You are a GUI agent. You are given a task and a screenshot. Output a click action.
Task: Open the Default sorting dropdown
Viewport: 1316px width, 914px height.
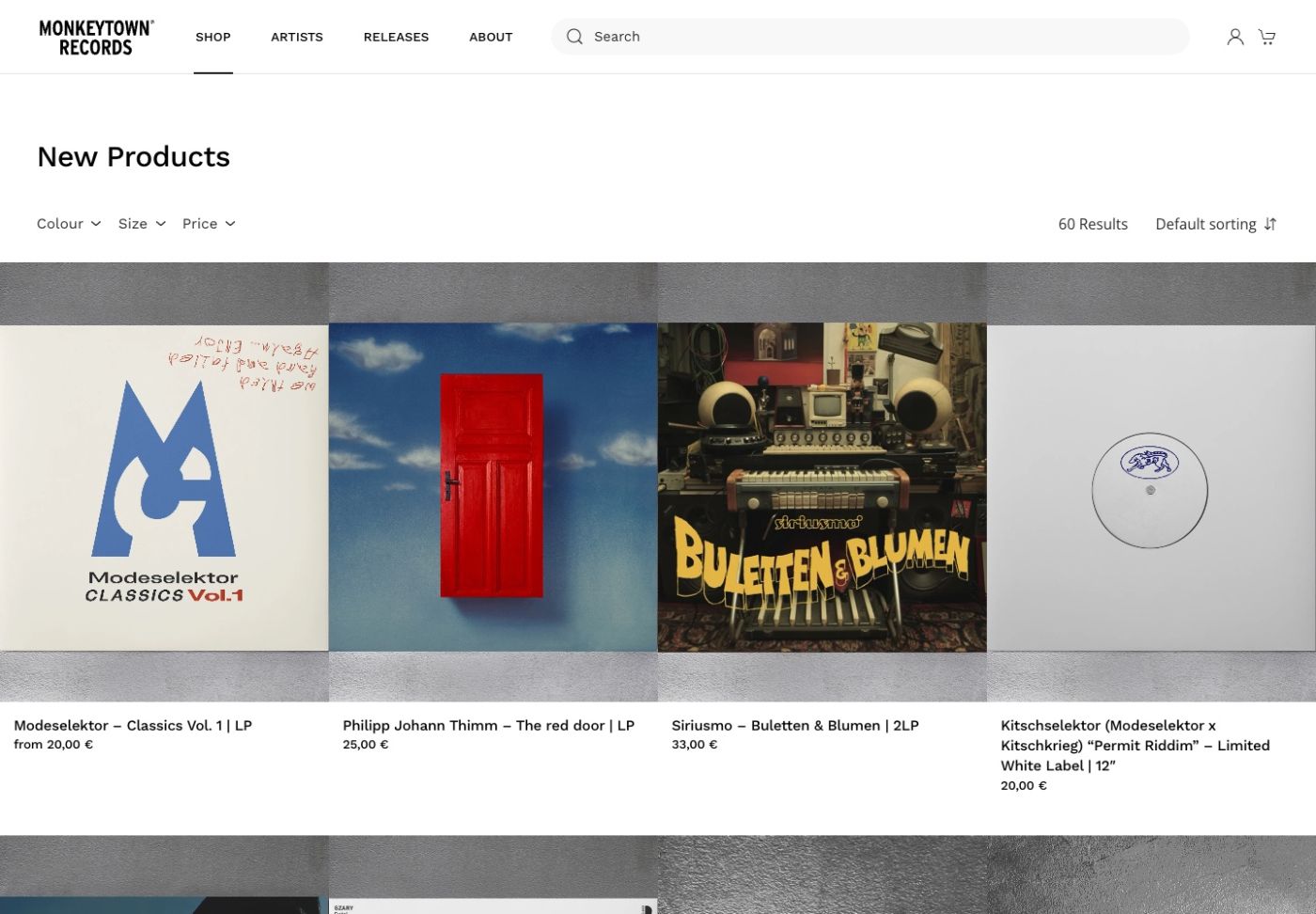point(1215,224)
